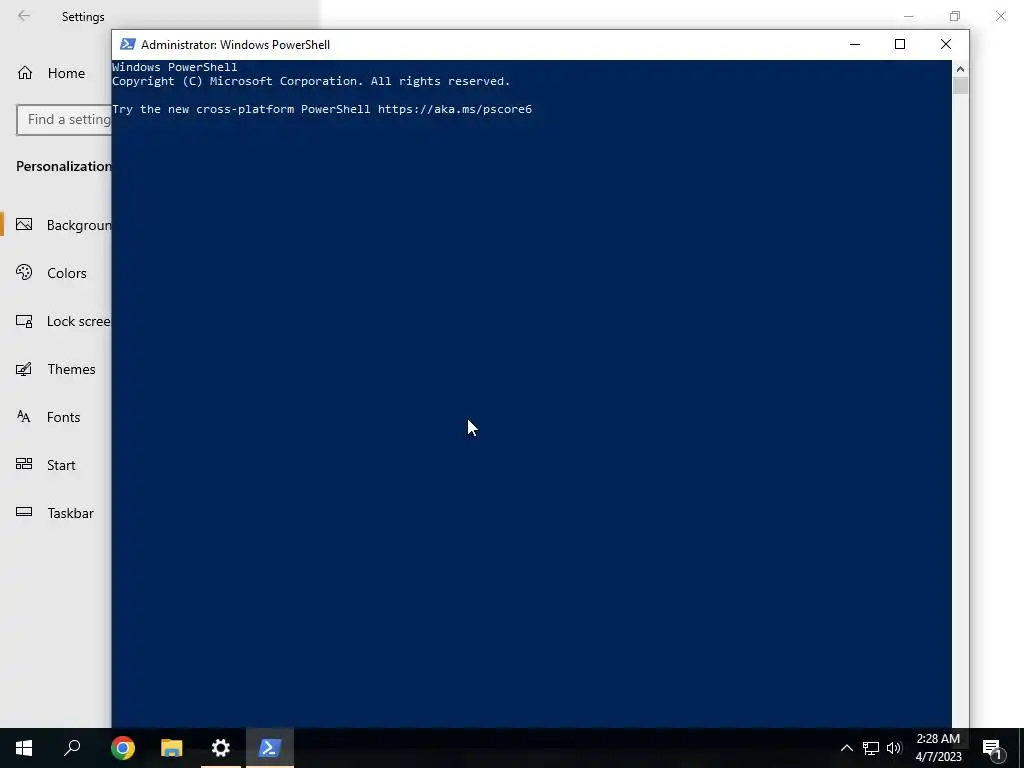Click PowerShell scrollbar up arrow
Image resolution: width=1024 pixels, height=768 pixels.
click(960, 69)
